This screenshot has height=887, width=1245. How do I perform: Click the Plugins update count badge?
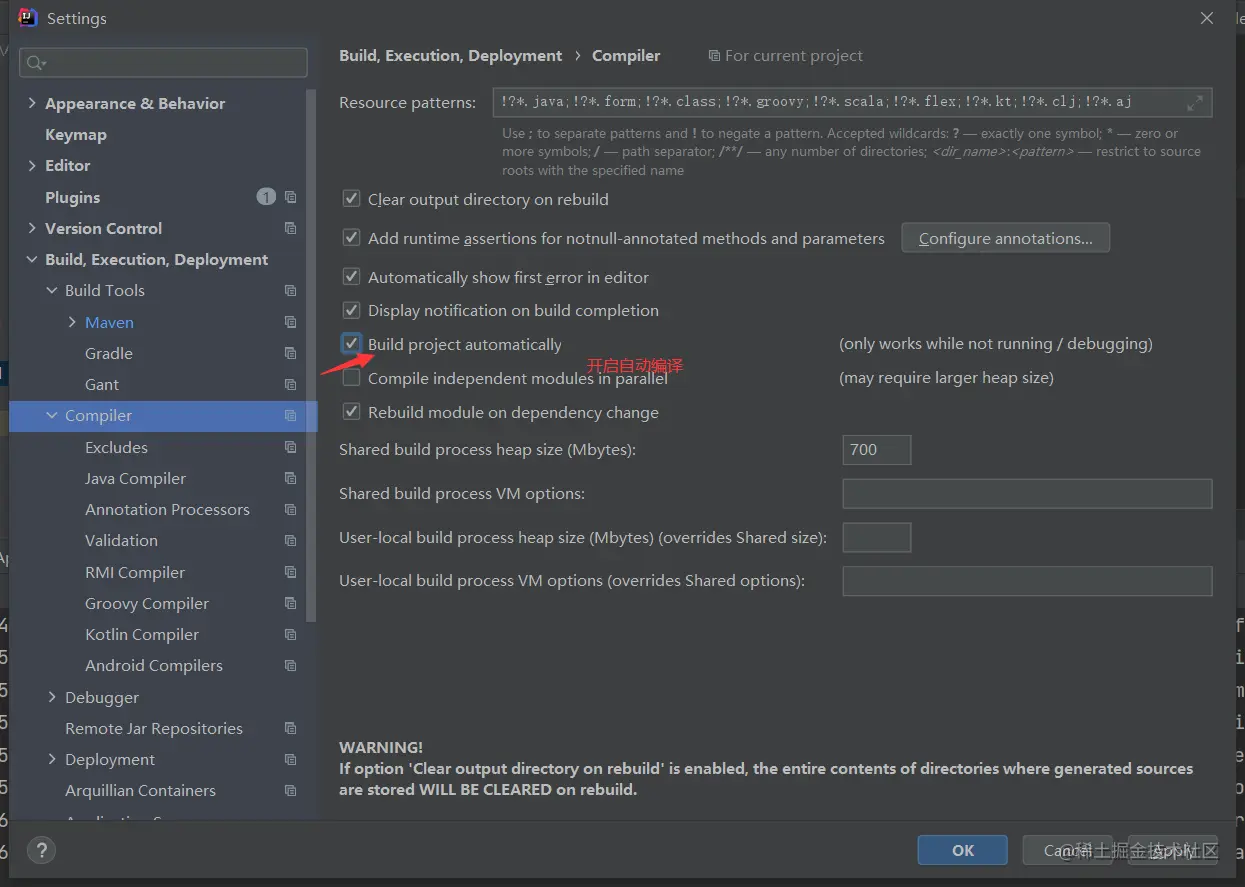pos(266,197)
